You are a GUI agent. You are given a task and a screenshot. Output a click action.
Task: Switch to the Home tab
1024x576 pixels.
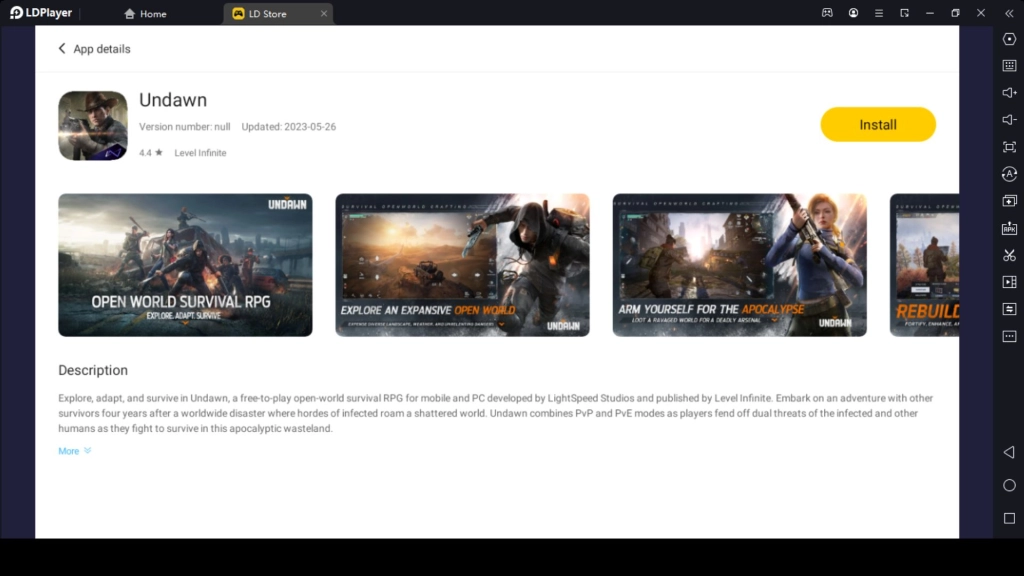pyautogui.click(x=145, y=13)
